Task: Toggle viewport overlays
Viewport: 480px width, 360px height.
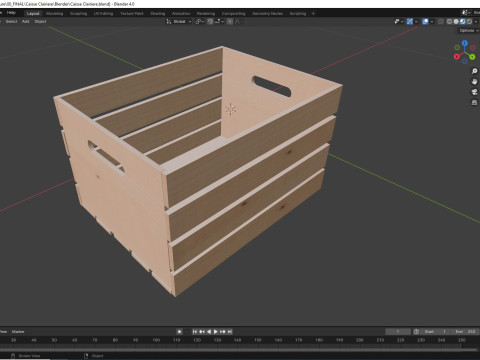Action: click(x=425, y=21)
